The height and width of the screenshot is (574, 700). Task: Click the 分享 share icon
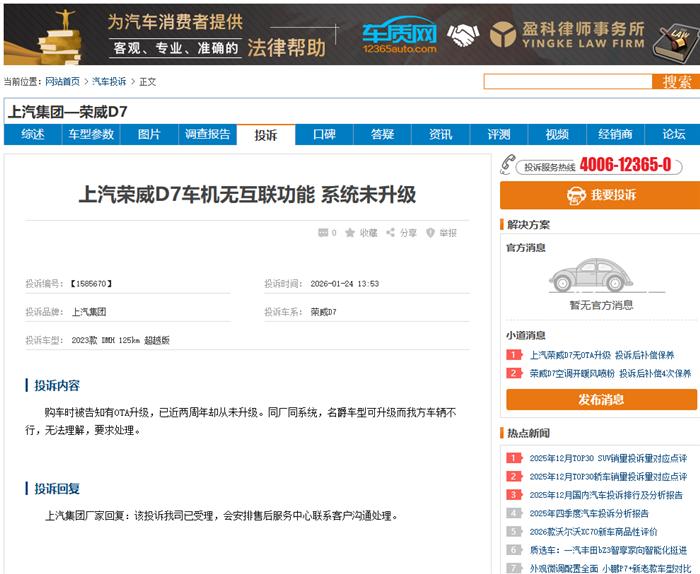(391, 233)
